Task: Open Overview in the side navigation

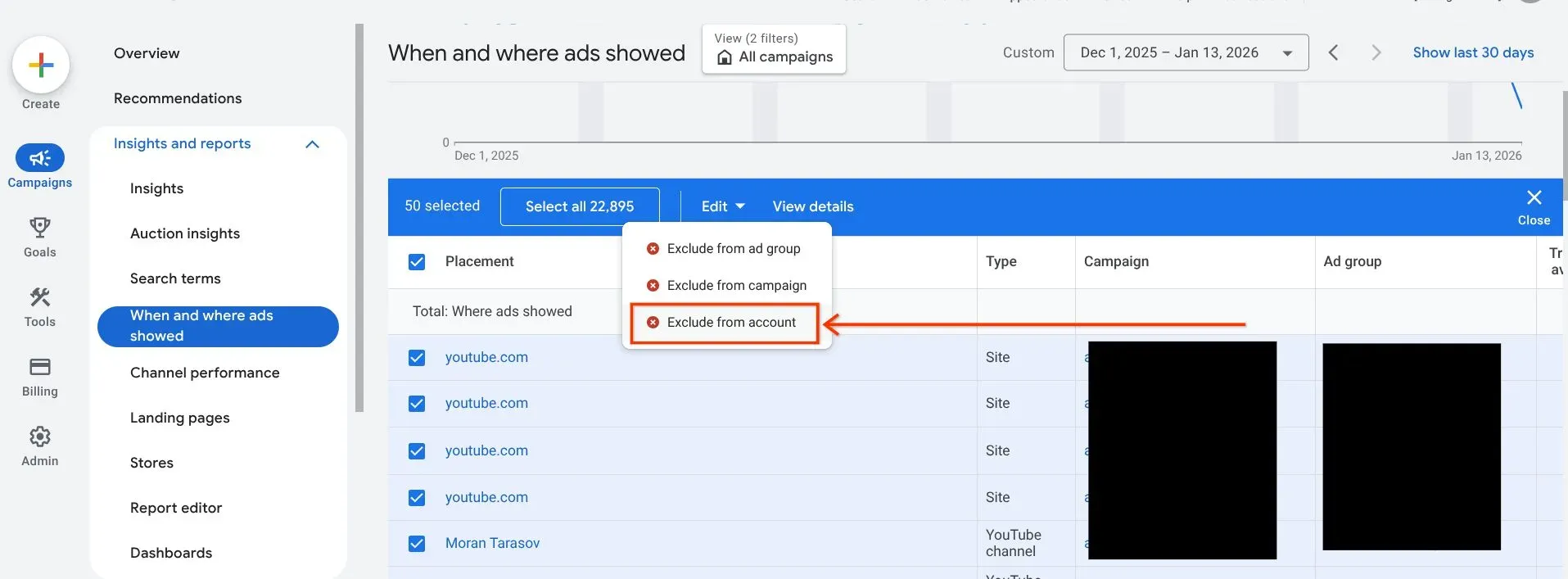Action: tap(147, 53)
